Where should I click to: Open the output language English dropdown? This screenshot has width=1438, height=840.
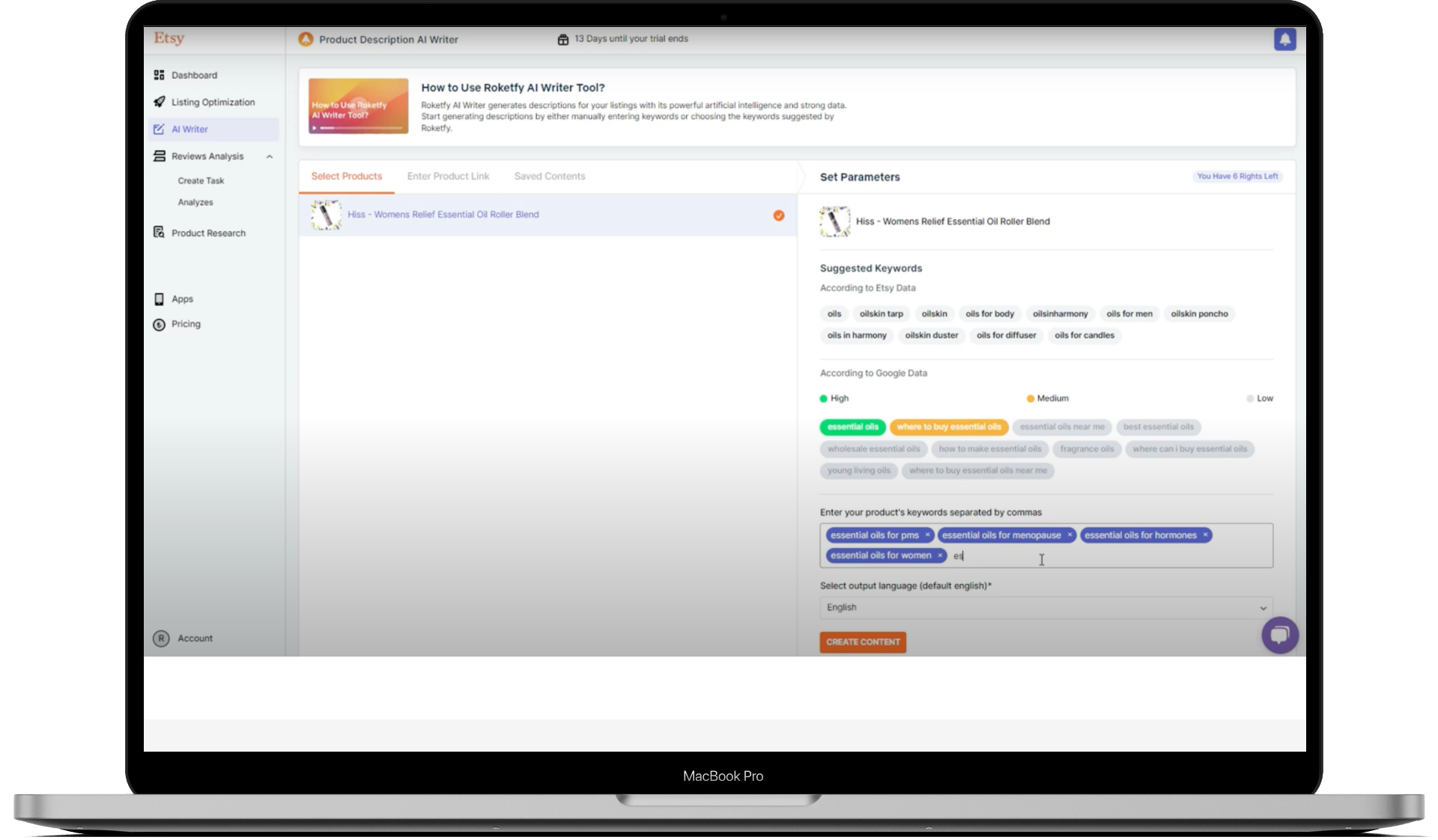pyautogui.click(x=1046, y=607)
